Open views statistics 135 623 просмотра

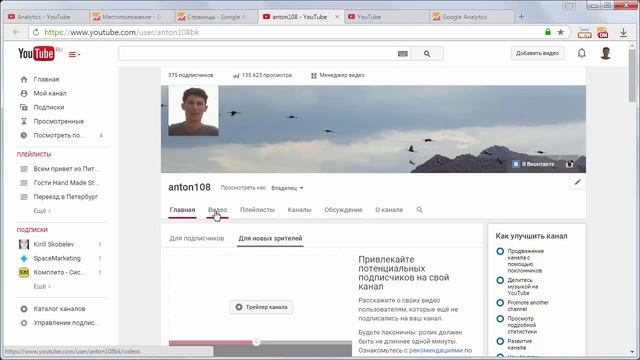(x=262, y=75)
